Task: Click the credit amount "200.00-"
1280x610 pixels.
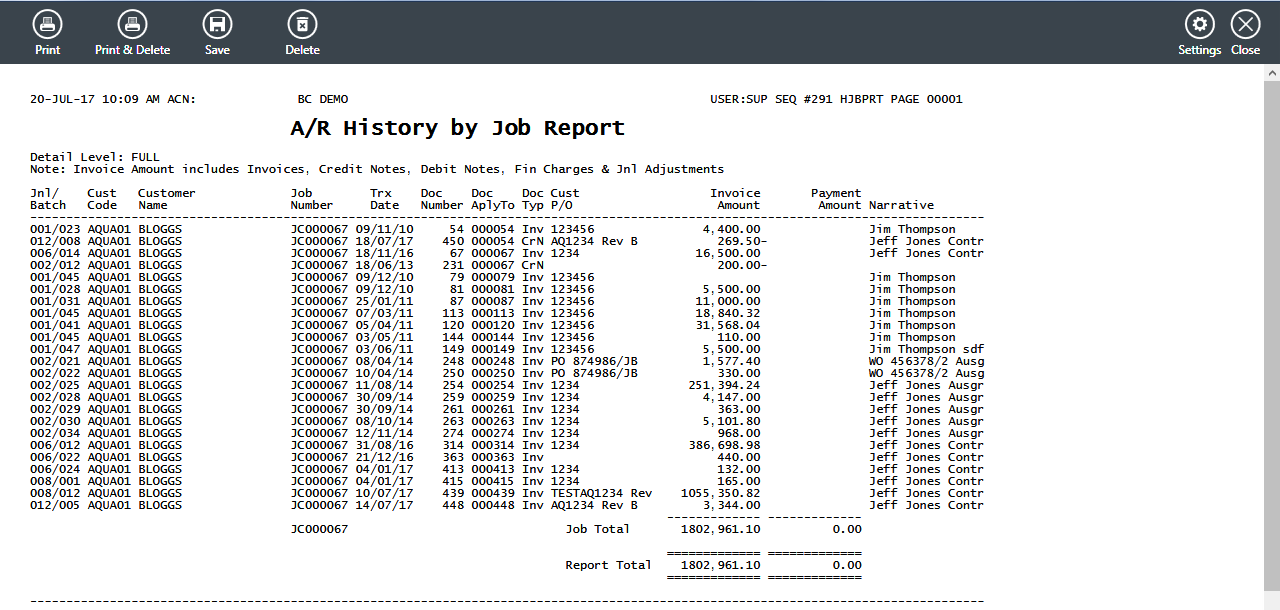Action: point(743,265)
